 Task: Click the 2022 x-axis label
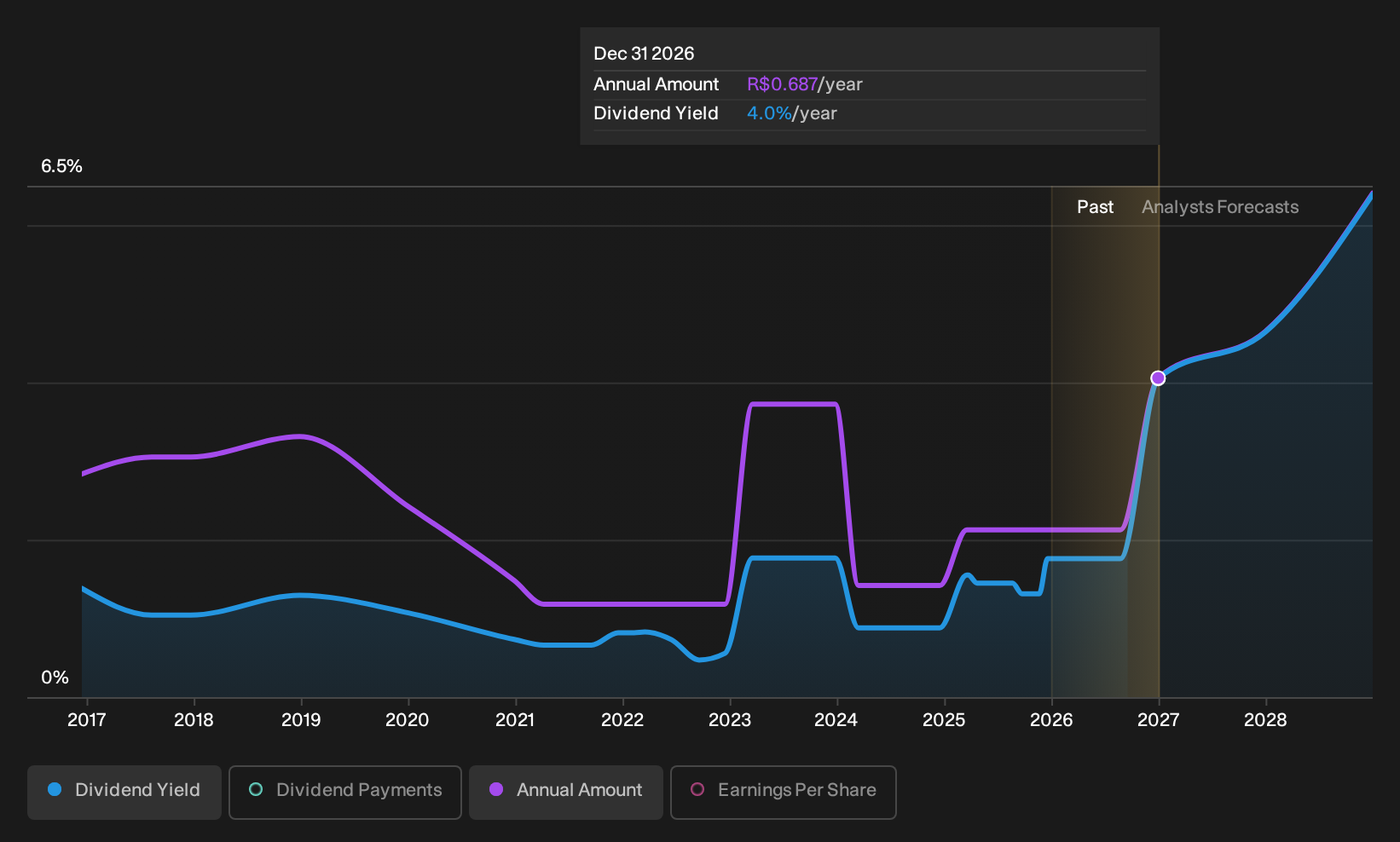point(622,720)
